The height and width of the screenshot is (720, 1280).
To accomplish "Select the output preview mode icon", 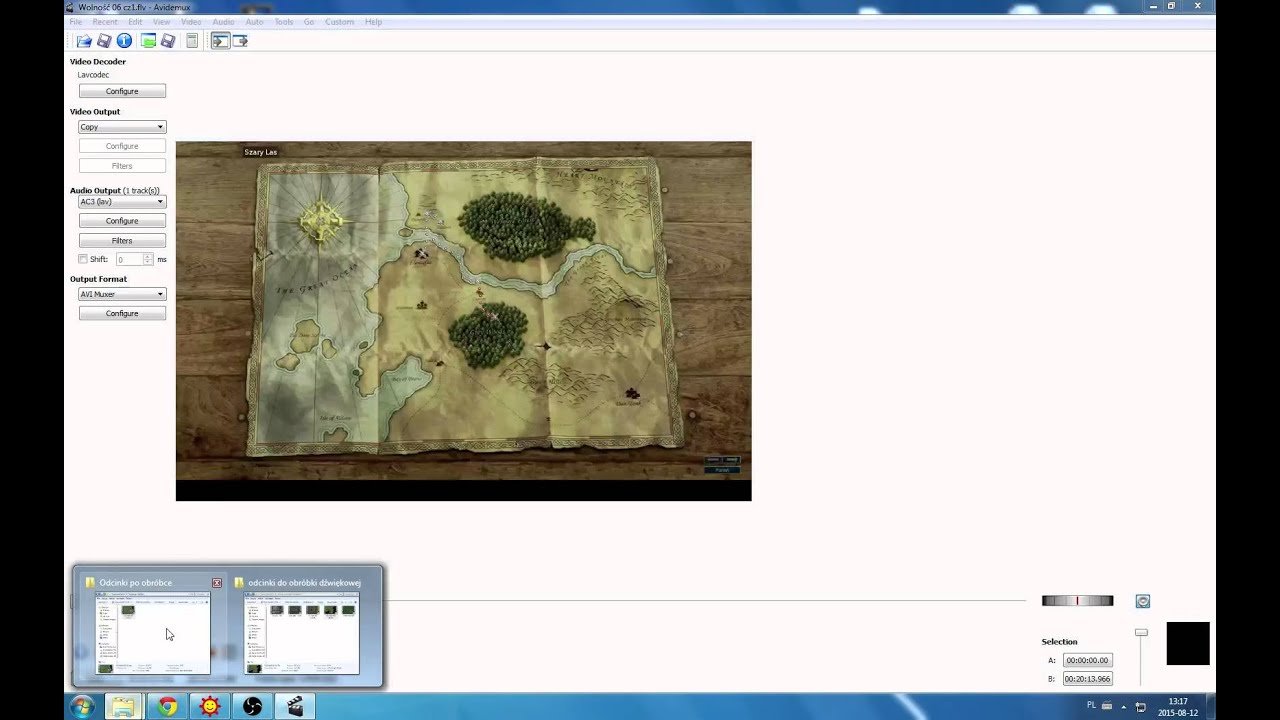I will [241, 41].
